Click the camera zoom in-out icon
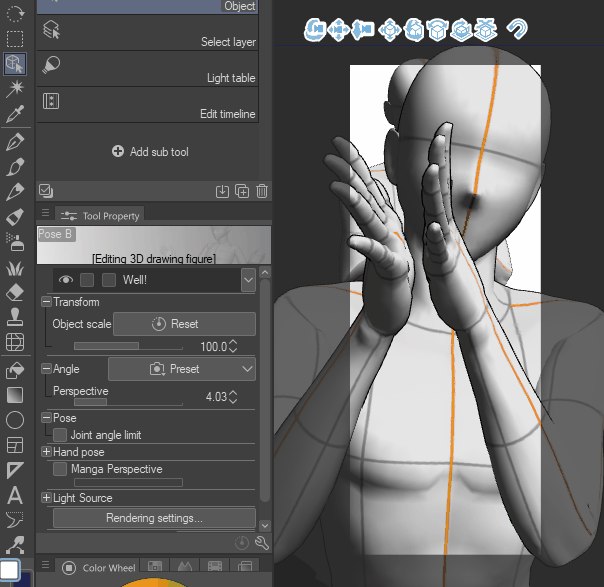 coord(363,30)
